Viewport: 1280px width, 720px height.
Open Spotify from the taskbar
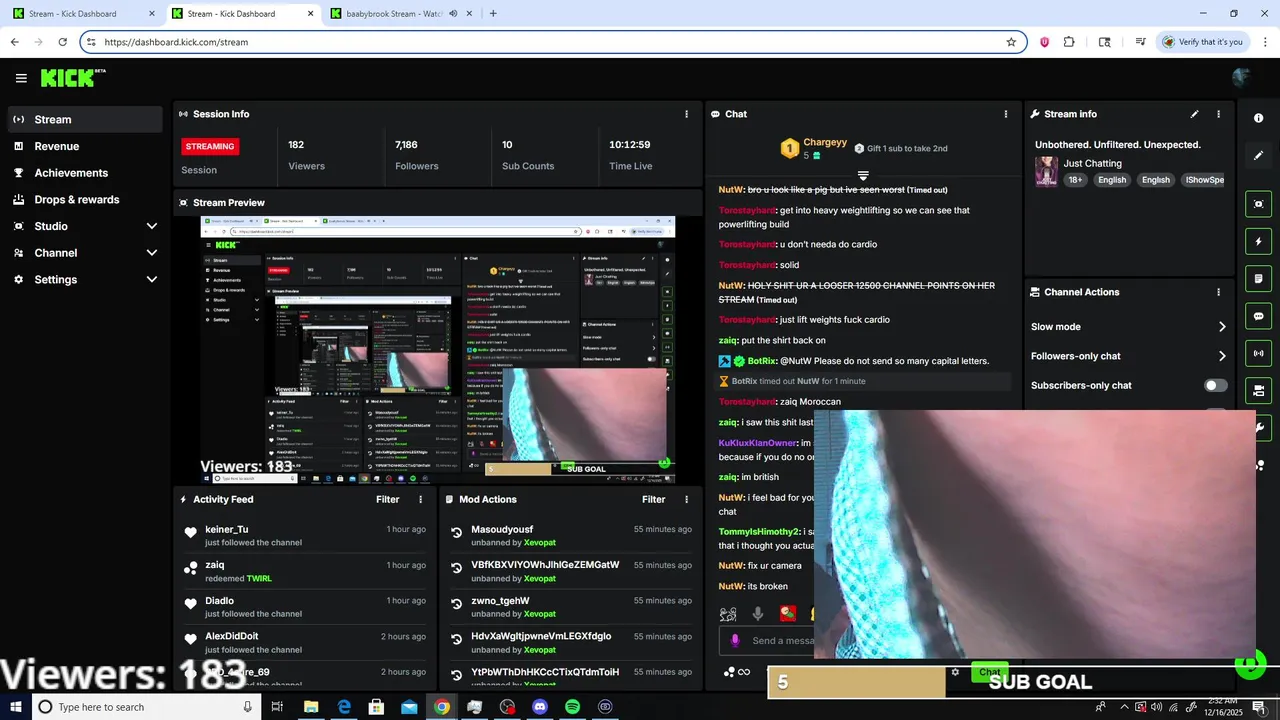(573, 707)
